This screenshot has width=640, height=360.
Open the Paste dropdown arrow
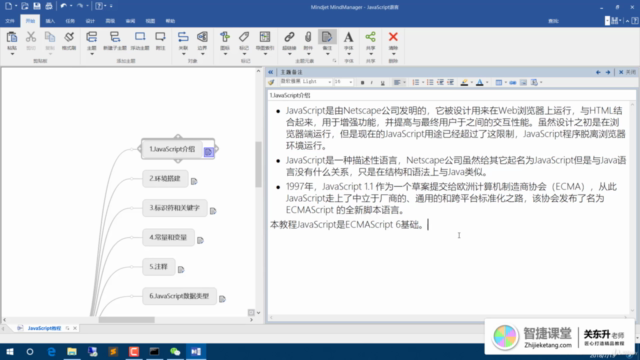(x=12, y=54)
